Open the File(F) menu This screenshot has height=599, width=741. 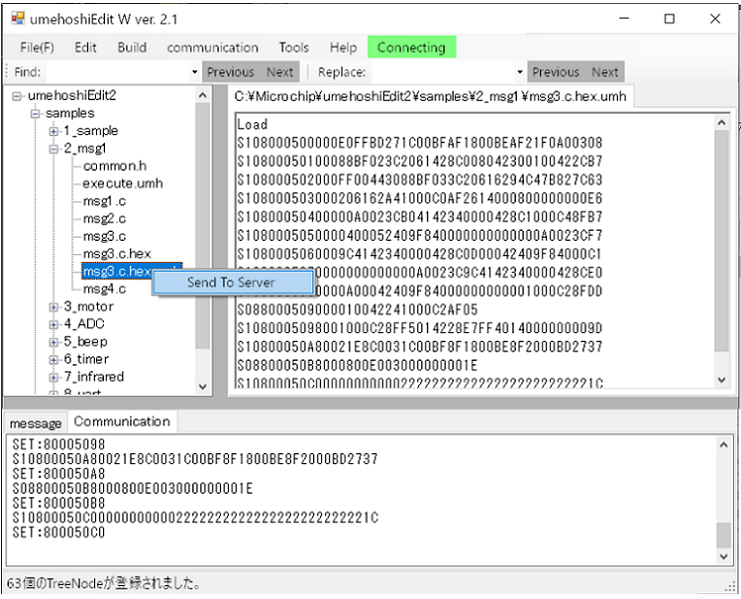click(37, 47)
